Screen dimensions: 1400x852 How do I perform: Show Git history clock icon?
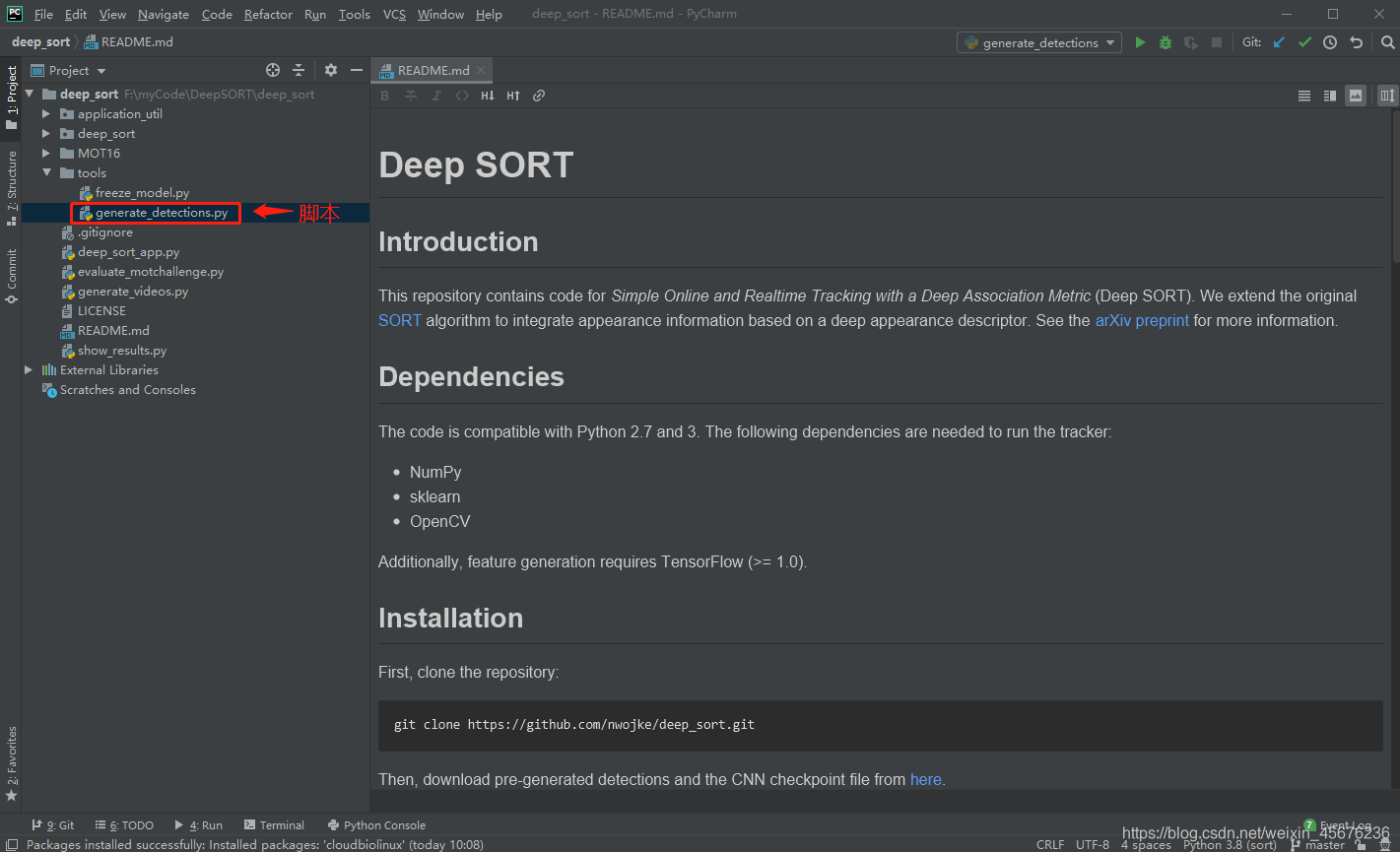pyautogui.click(x=1330, y=42)
